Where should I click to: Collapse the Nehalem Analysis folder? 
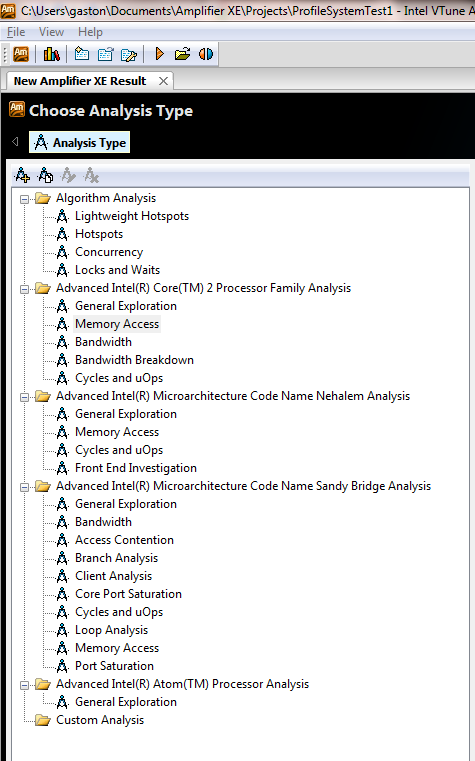click(24, 397)
